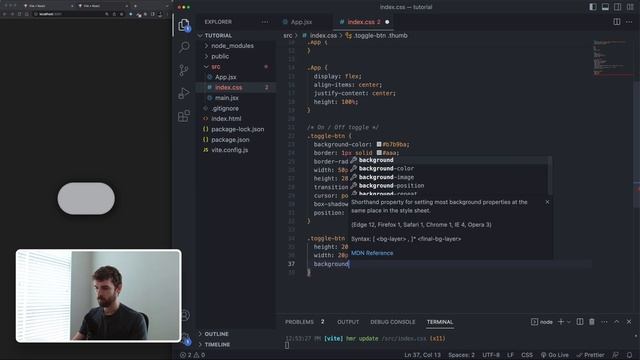Open the Search view icon
This screenshot has height=360, width=640.
tap(184, 47)
